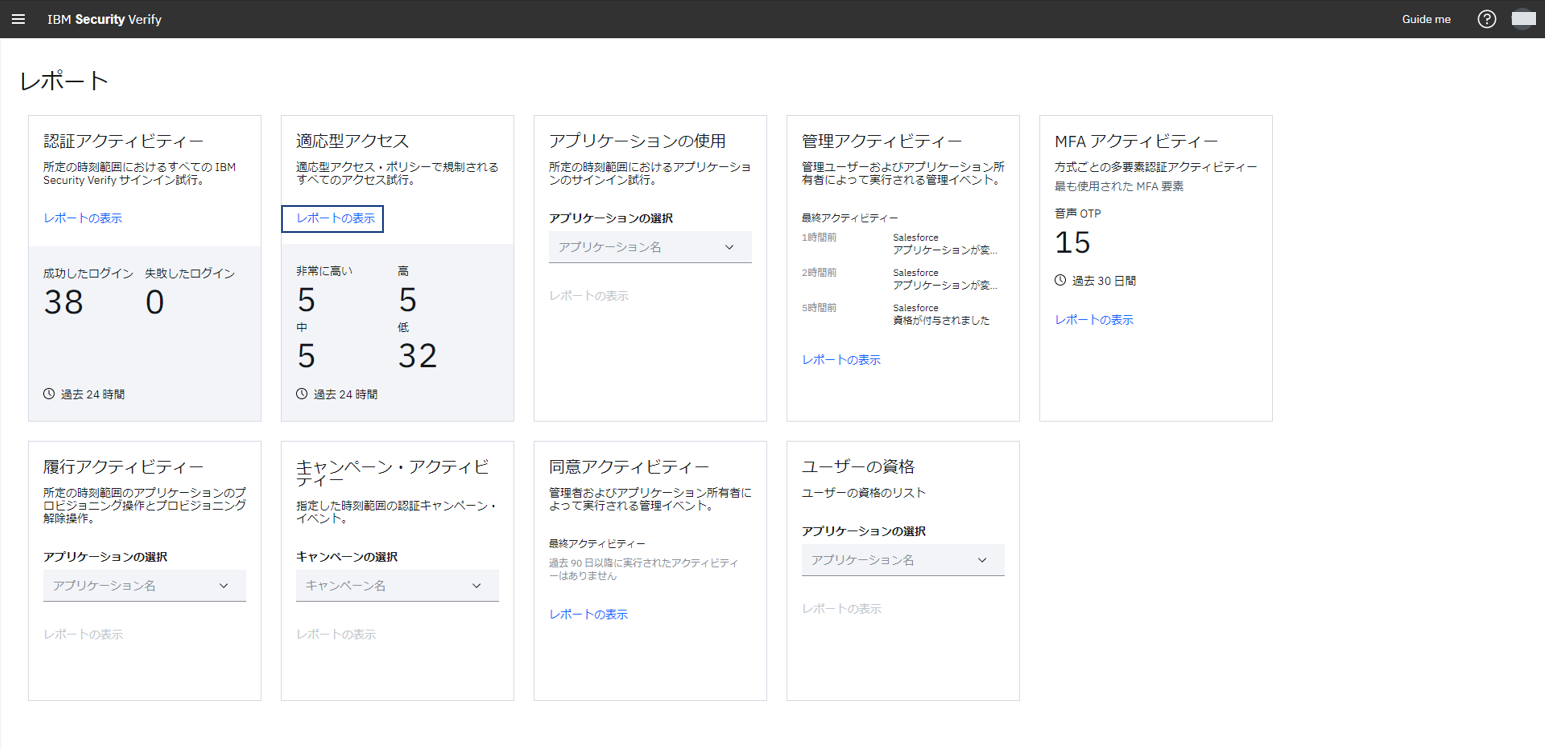
Task: Click chevron in キャンペーン名 dropdown
Action: click(x=476, y=585)
